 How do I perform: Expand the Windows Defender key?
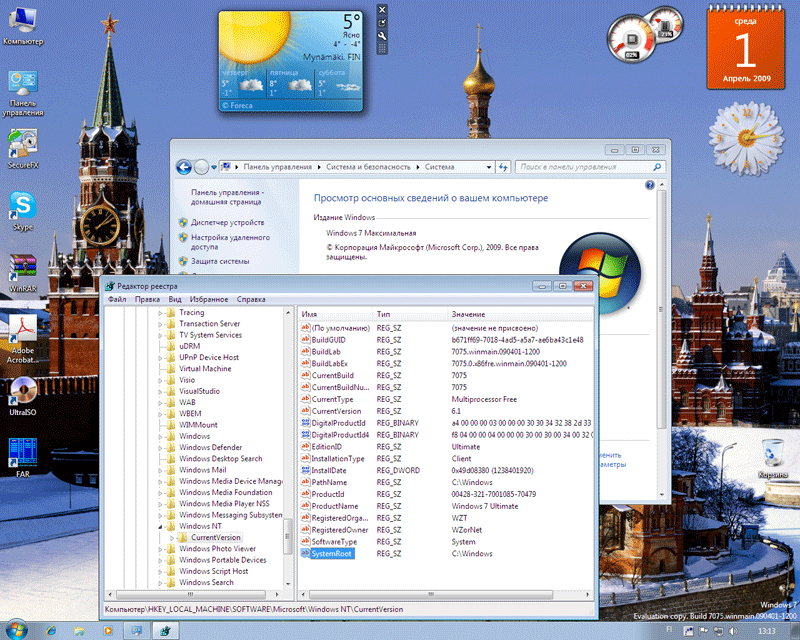tap(160, 447)
